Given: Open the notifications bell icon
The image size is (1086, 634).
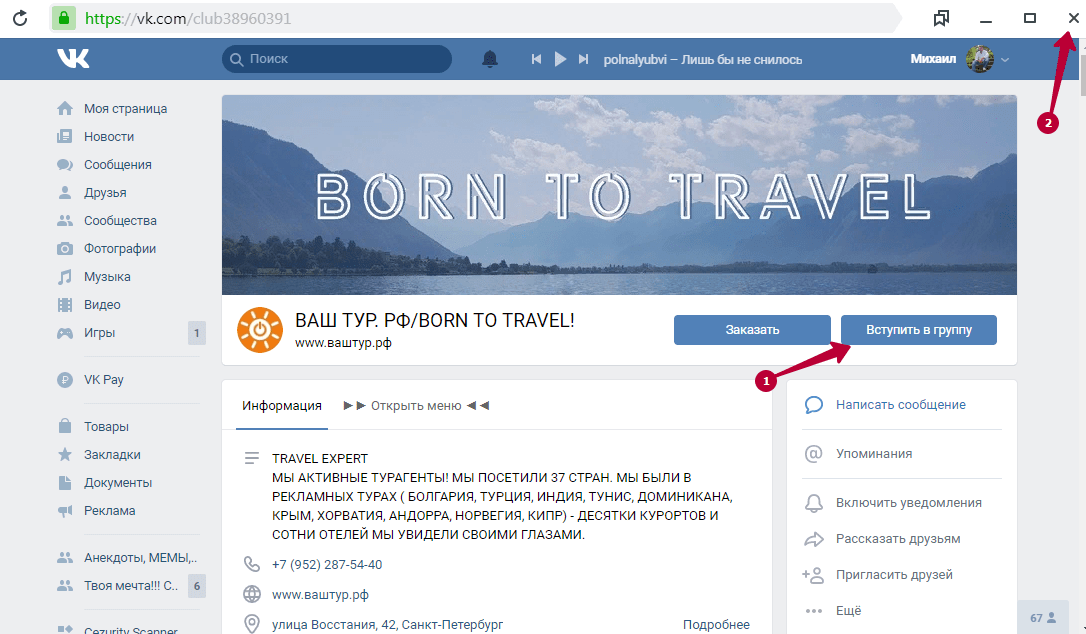Looking at the screenshot, I should click(490, 59).
